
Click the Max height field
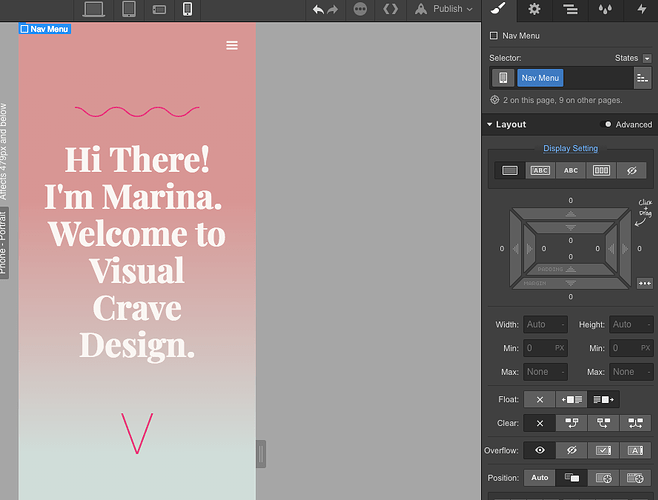pyautogui.click(x=631, y=372)
